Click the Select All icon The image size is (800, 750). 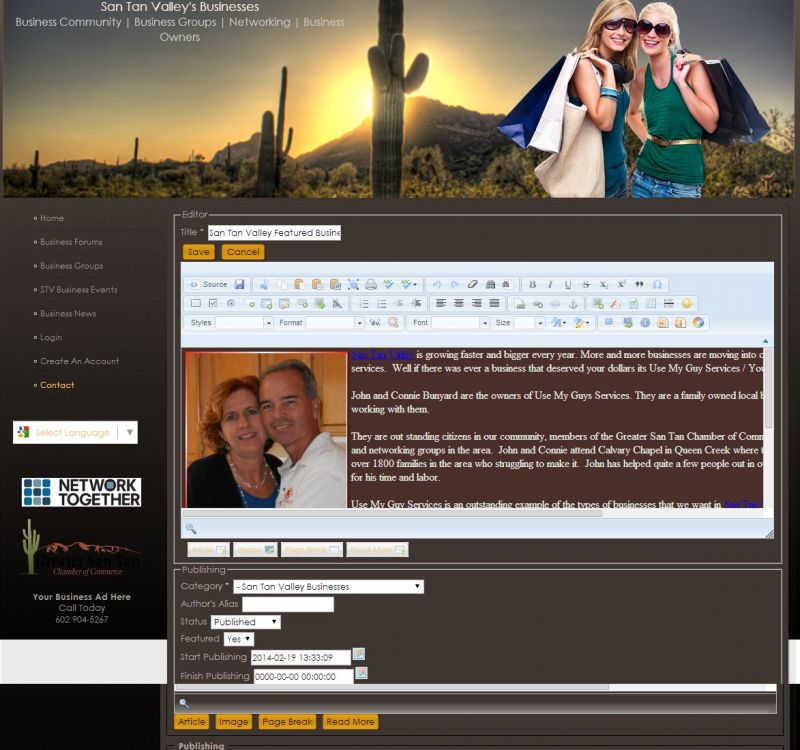click(x=353, y=285)
